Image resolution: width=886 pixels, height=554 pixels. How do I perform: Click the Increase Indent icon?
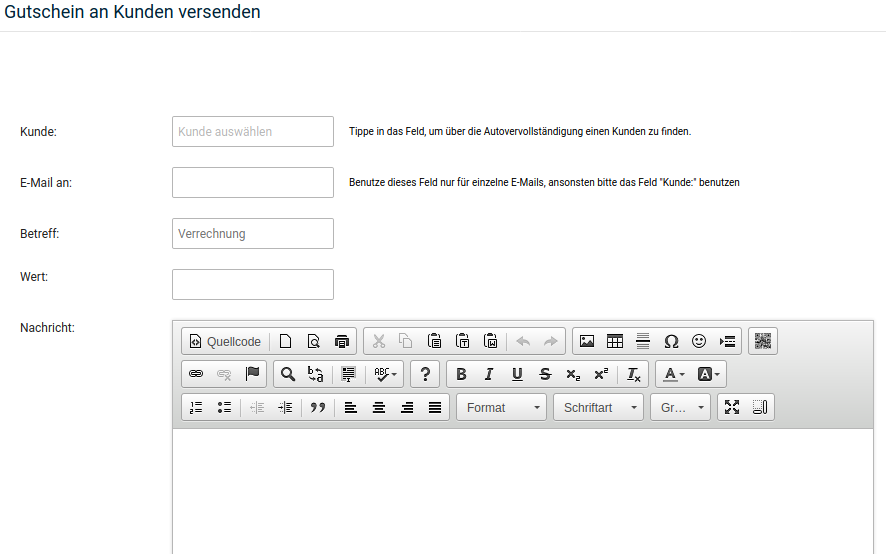285,407
